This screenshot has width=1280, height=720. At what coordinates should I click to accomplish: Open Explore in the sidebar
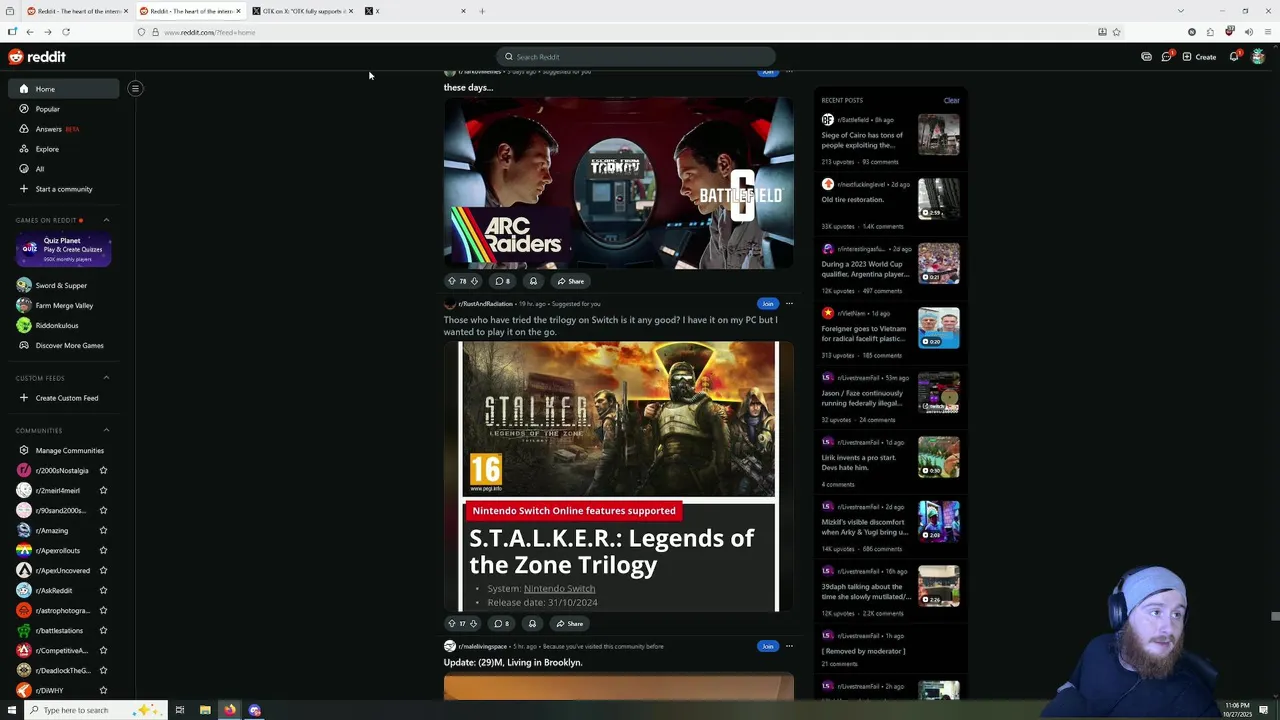click(47, 149)
